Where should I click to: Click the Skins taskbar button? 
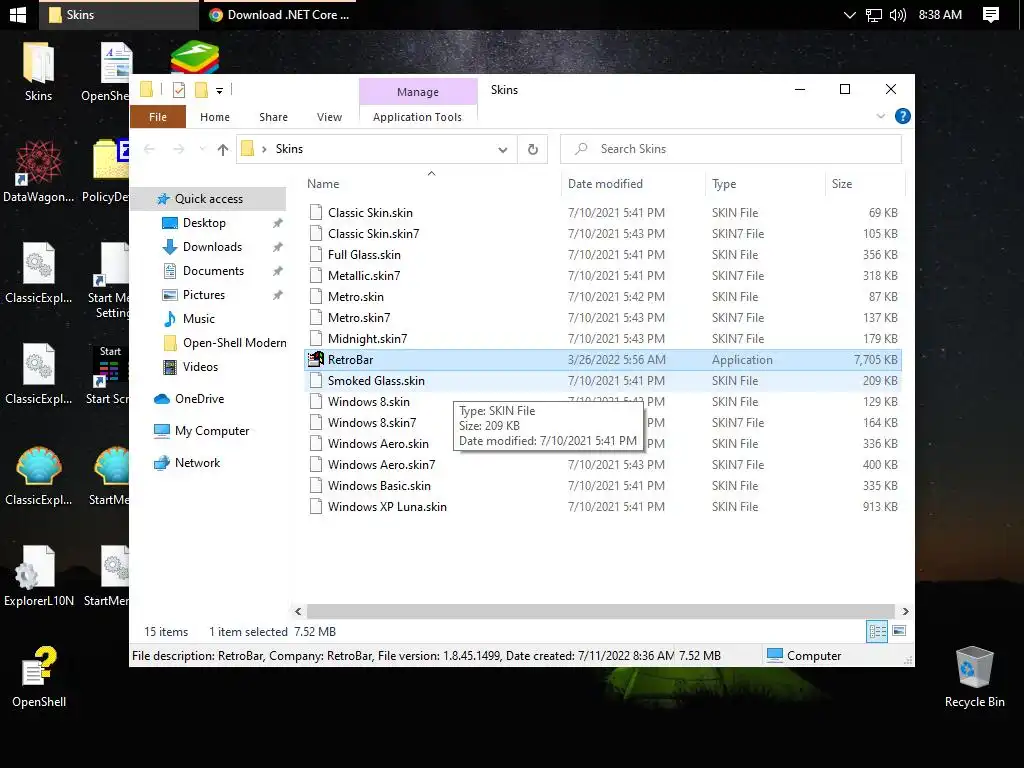click(118, 14)
